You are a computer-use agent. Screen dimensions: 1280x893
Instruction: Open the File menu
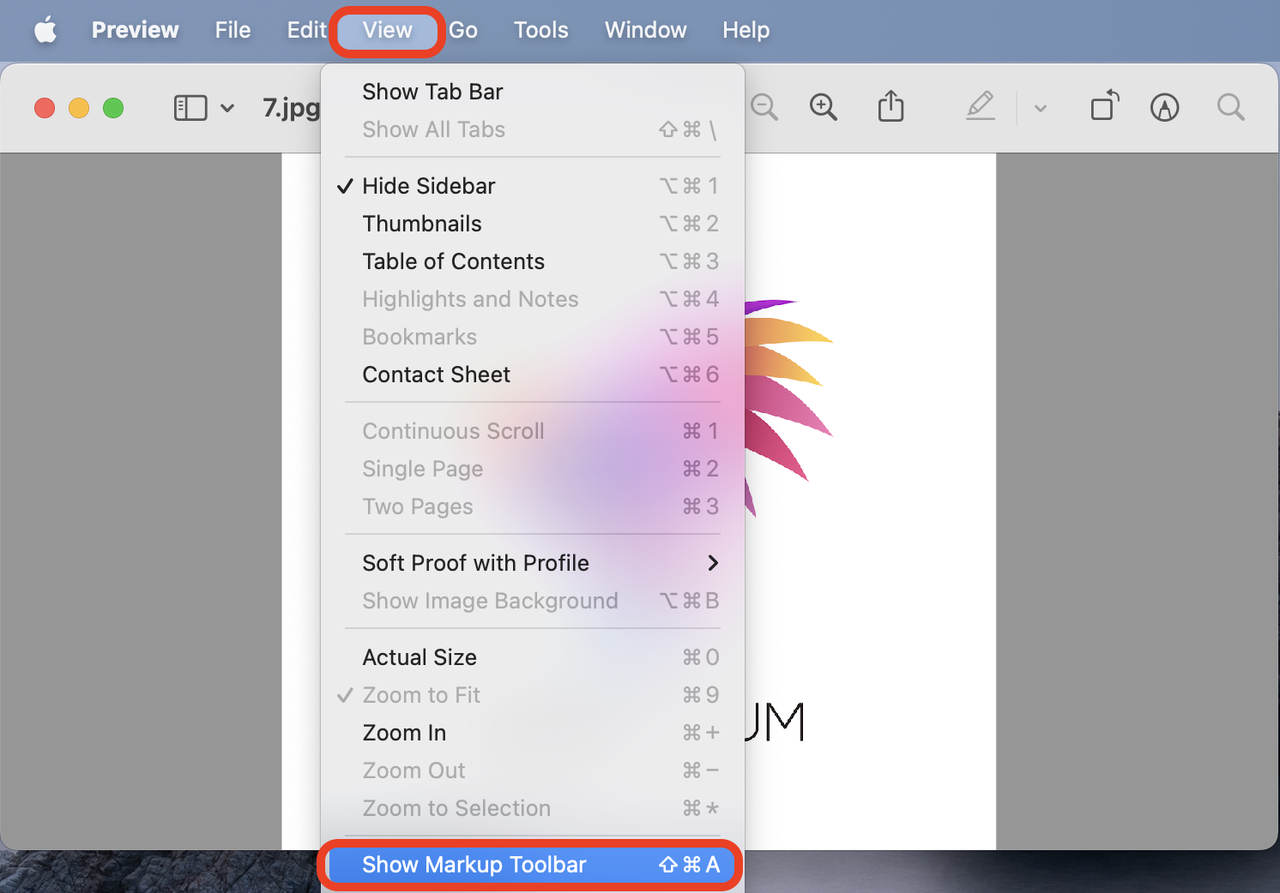tap(233, 30)
